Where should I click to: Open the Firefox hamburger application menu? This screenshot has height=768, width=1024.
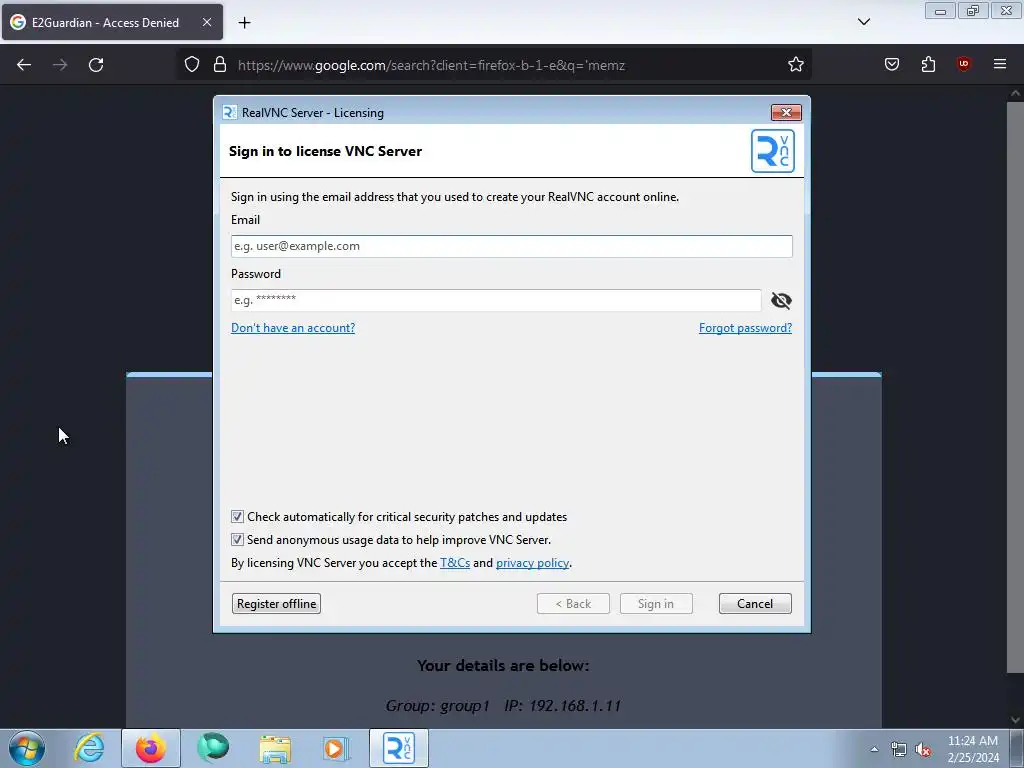click(1000, 64)
